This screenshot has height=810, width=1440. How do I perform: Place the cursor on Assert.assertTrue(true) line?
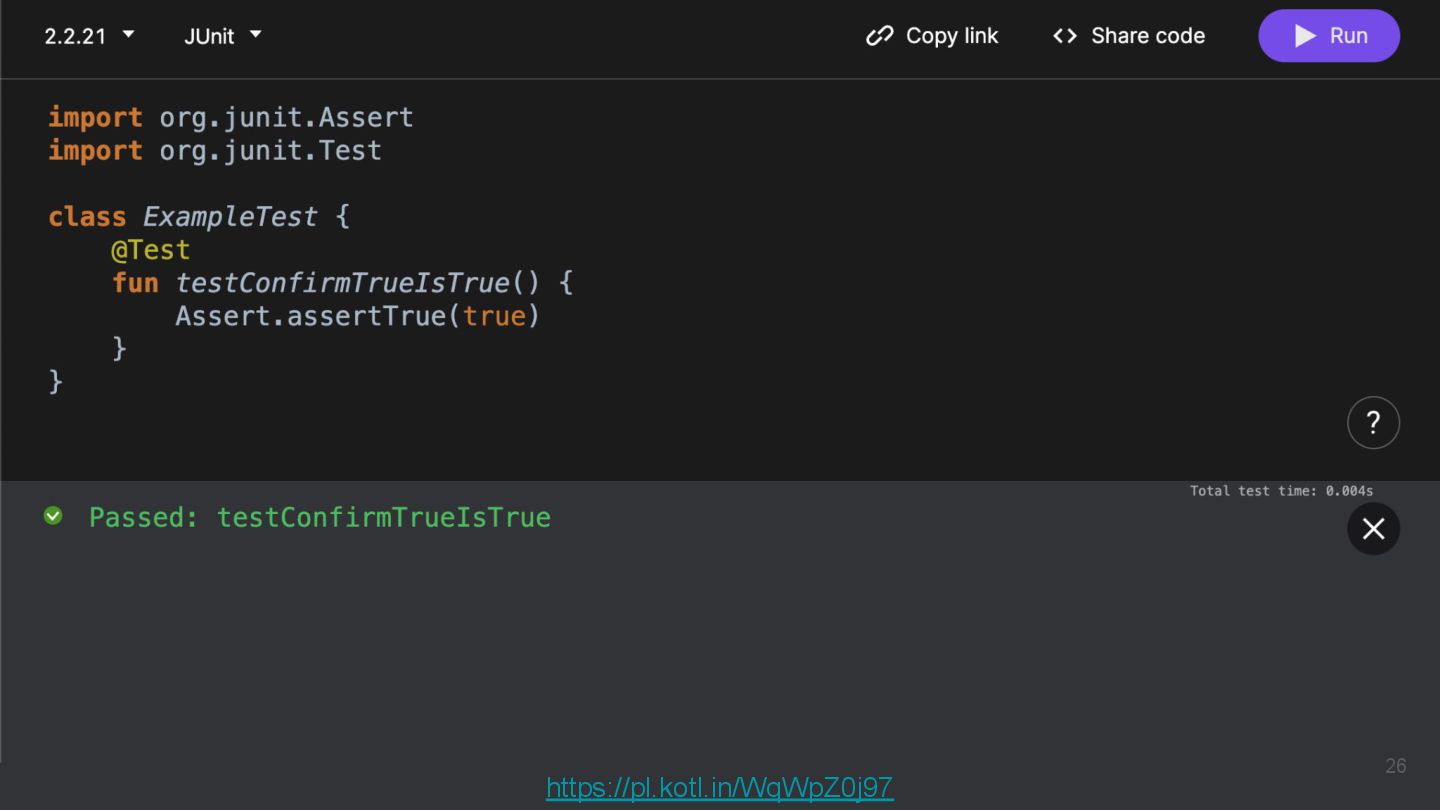click(357, 316)
